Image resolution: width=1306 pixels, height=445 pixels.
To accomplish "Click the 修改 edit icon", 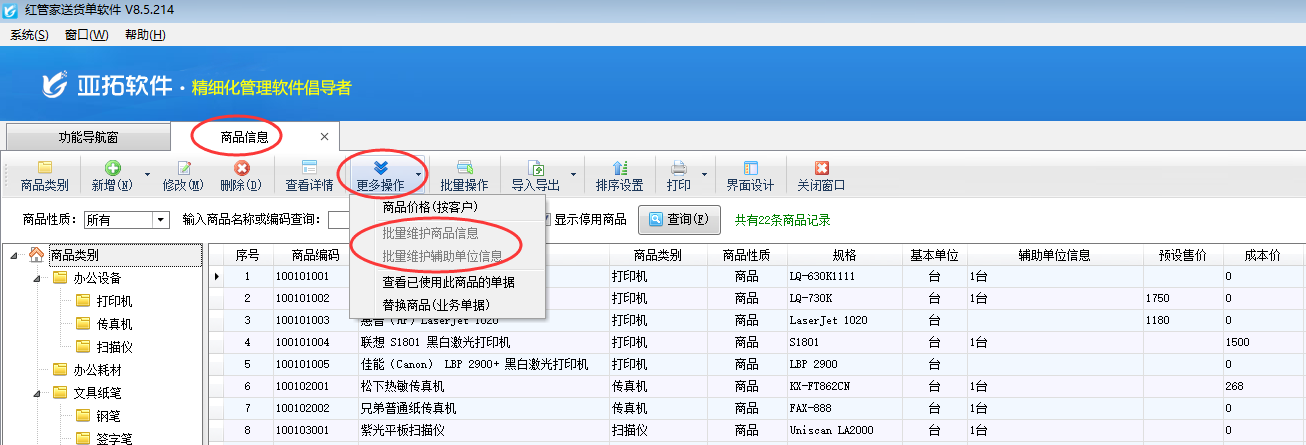I will pyautogui.click(x=182, y=175).
